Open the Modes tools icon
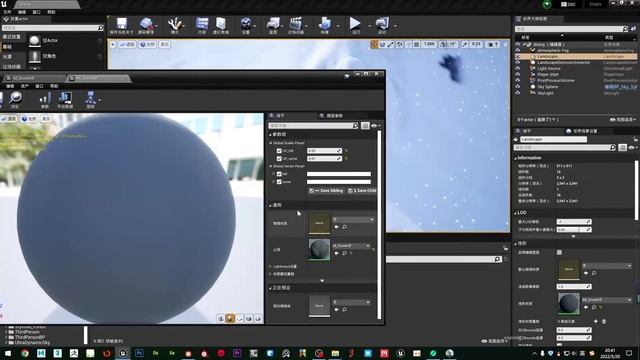This screenshot has height=360, width=640. point(175,24)
